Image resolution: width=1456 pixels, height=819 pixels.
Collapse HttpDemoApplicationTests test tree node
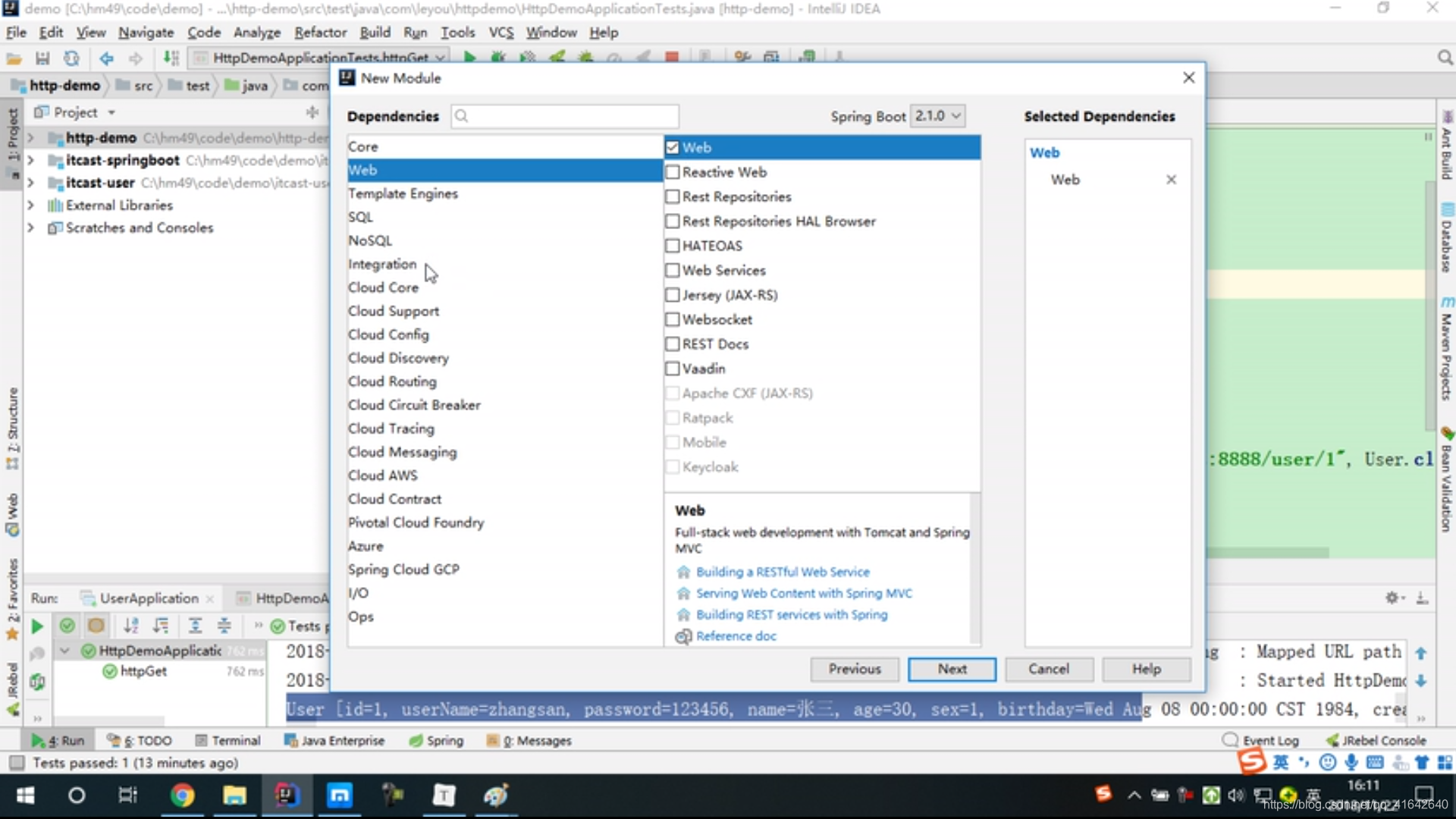pyautogui.click(x=65, y=651)
